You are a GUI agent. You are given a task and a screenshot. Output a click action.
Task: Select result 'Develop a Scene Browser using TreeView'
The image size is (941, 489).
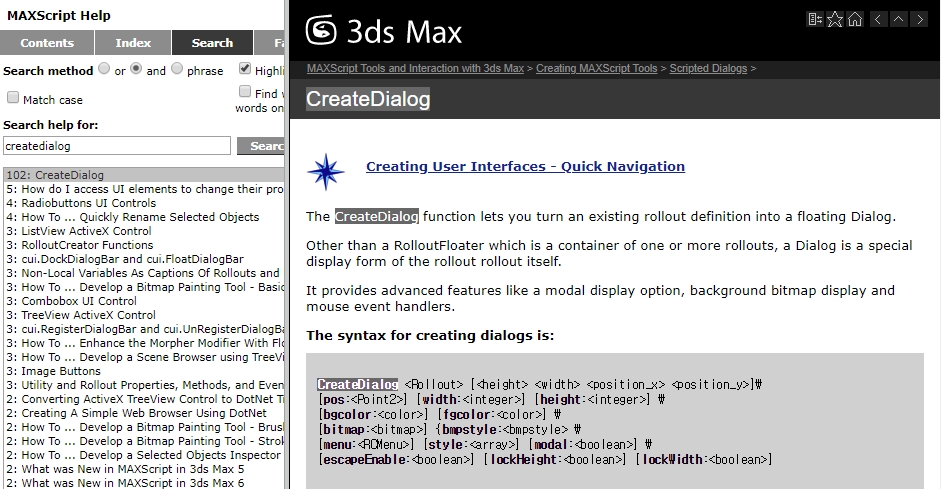[144, 357]
